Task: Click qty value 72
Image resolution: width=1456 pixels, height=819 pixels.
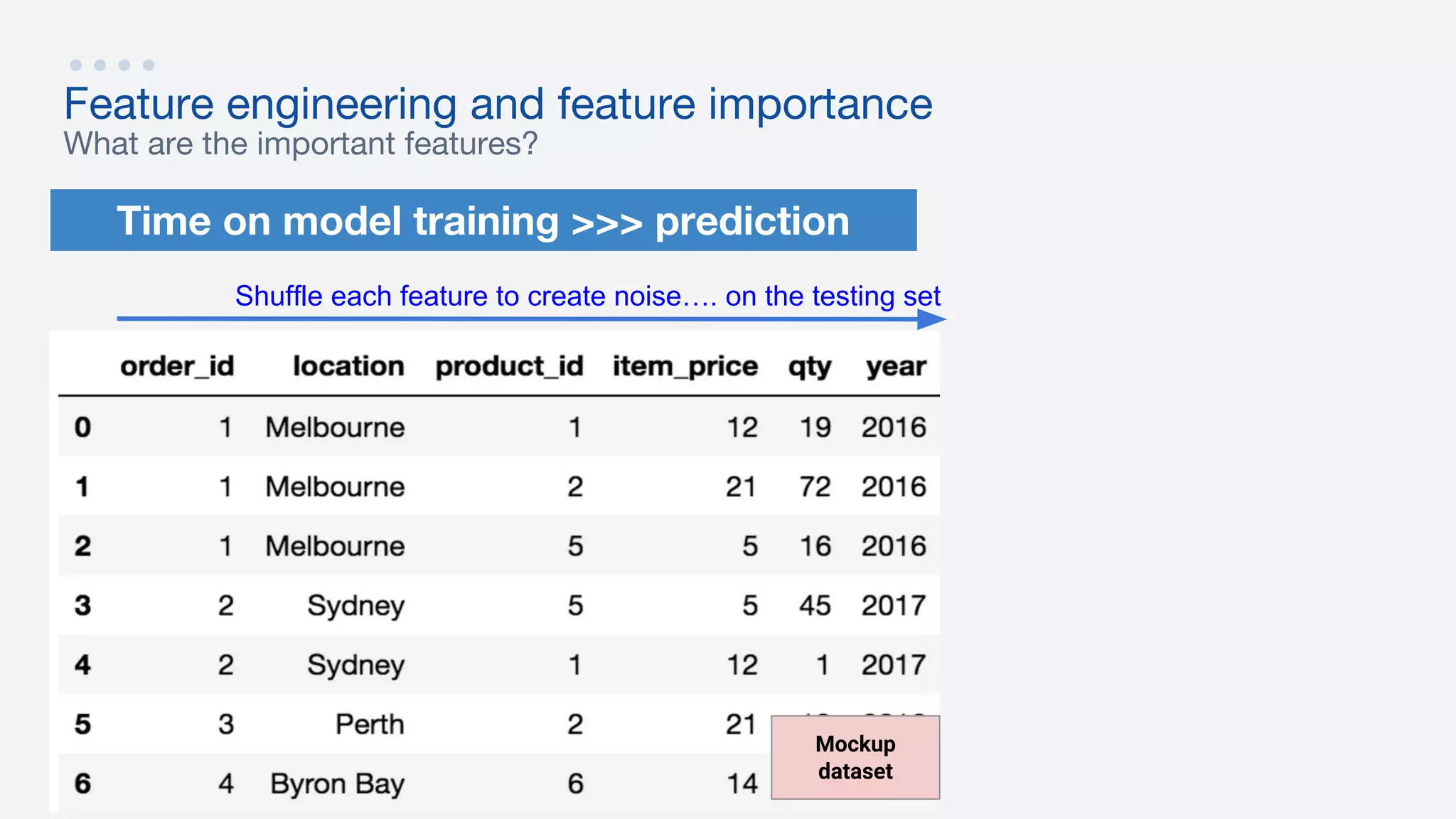Action: [815, 487]
